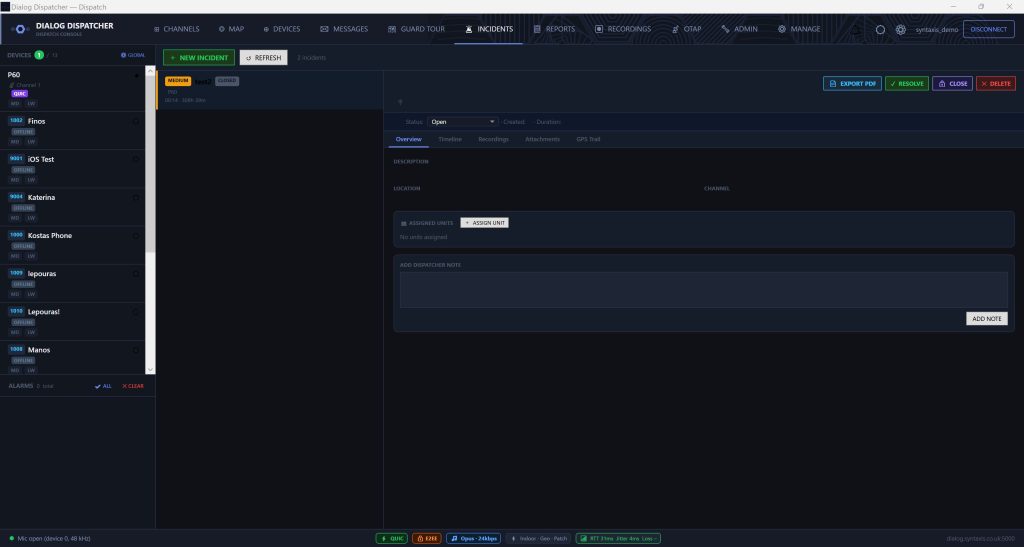Click the circle status icon beside settings
The image size is (1024, 547).
click(880, 29)
